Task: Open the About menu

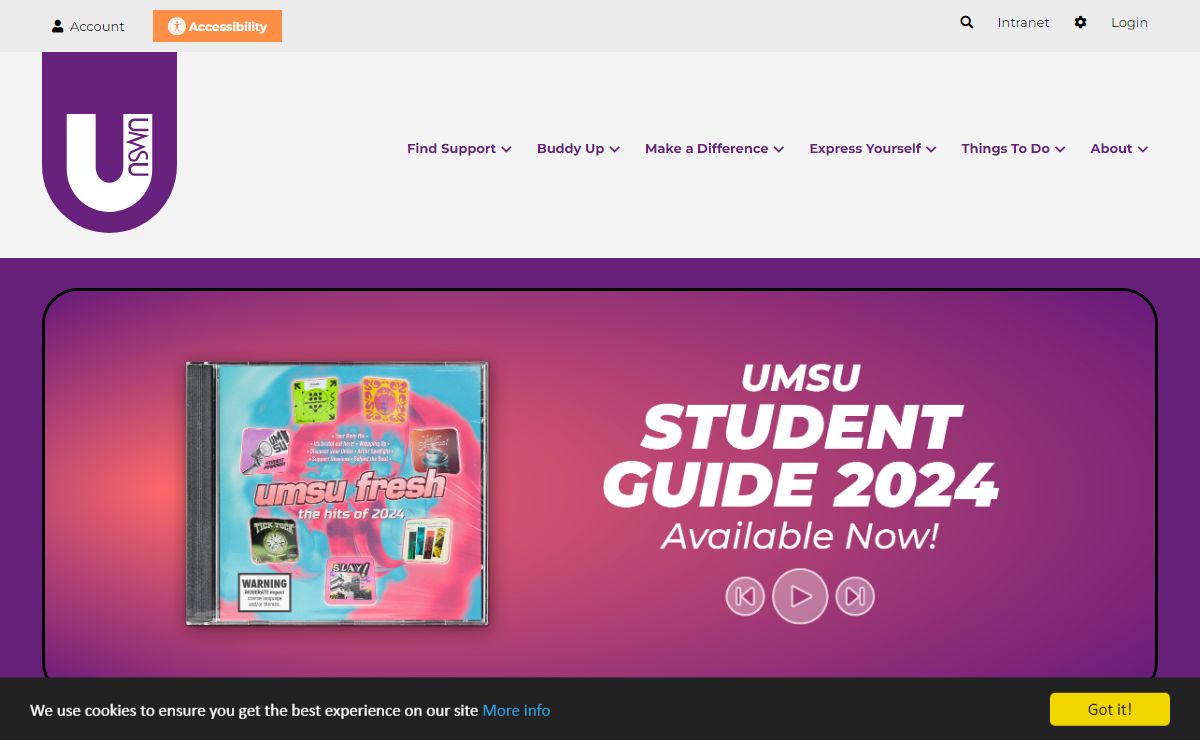Action: tap(1118, 148)
